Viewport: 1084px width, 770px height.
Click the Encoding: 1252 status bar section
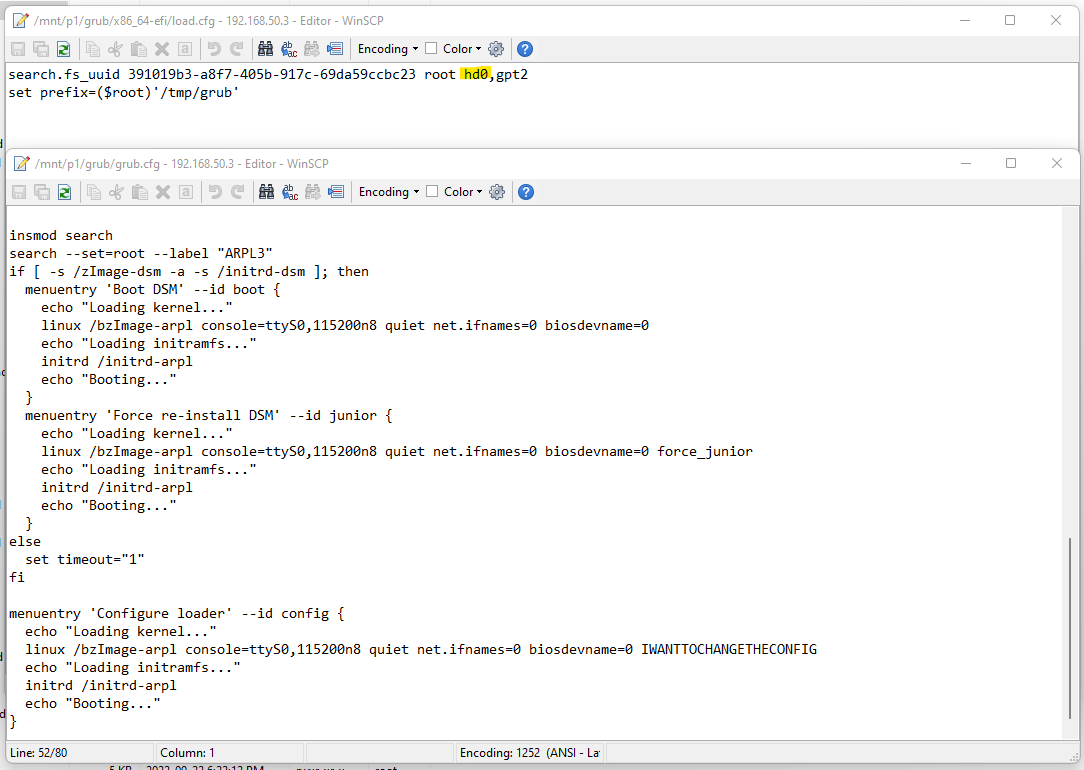click(530, 752)
